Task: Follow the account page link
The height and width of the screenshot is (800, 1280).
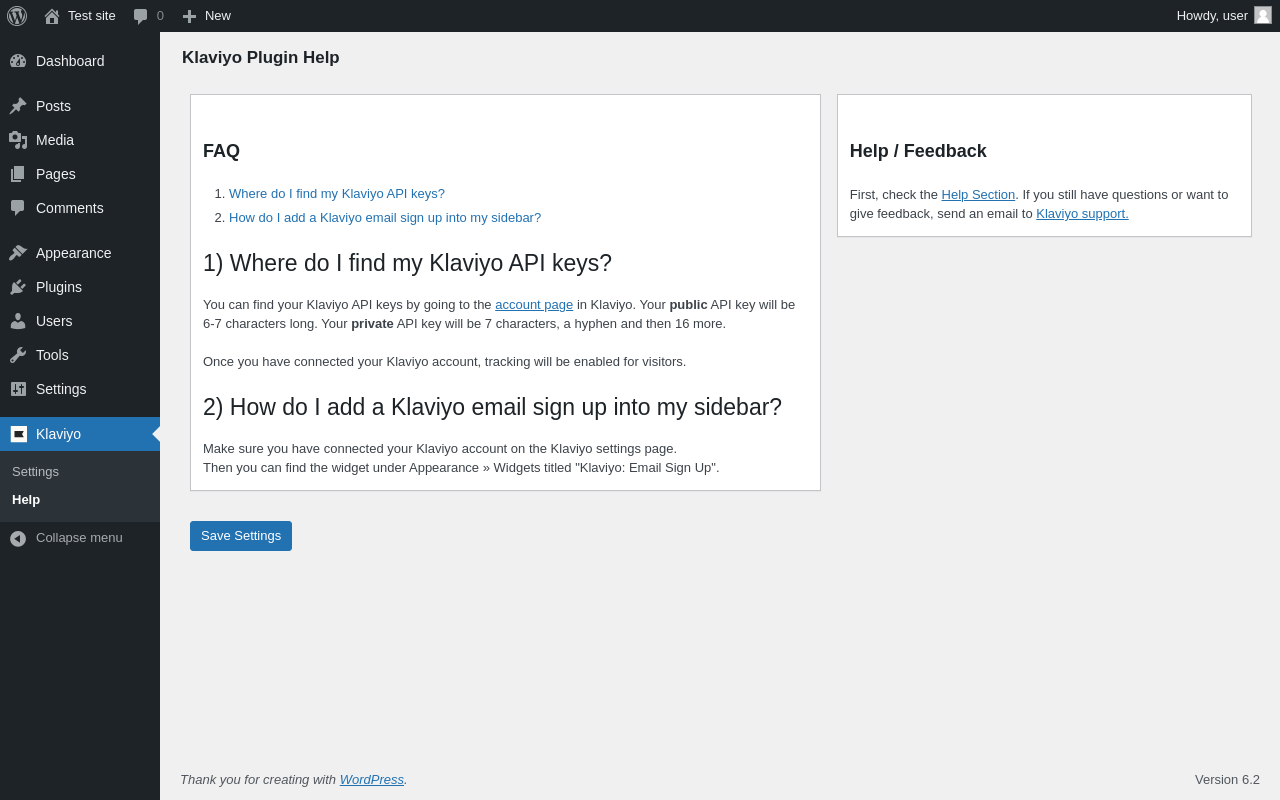Action: [x=534, y=305]
